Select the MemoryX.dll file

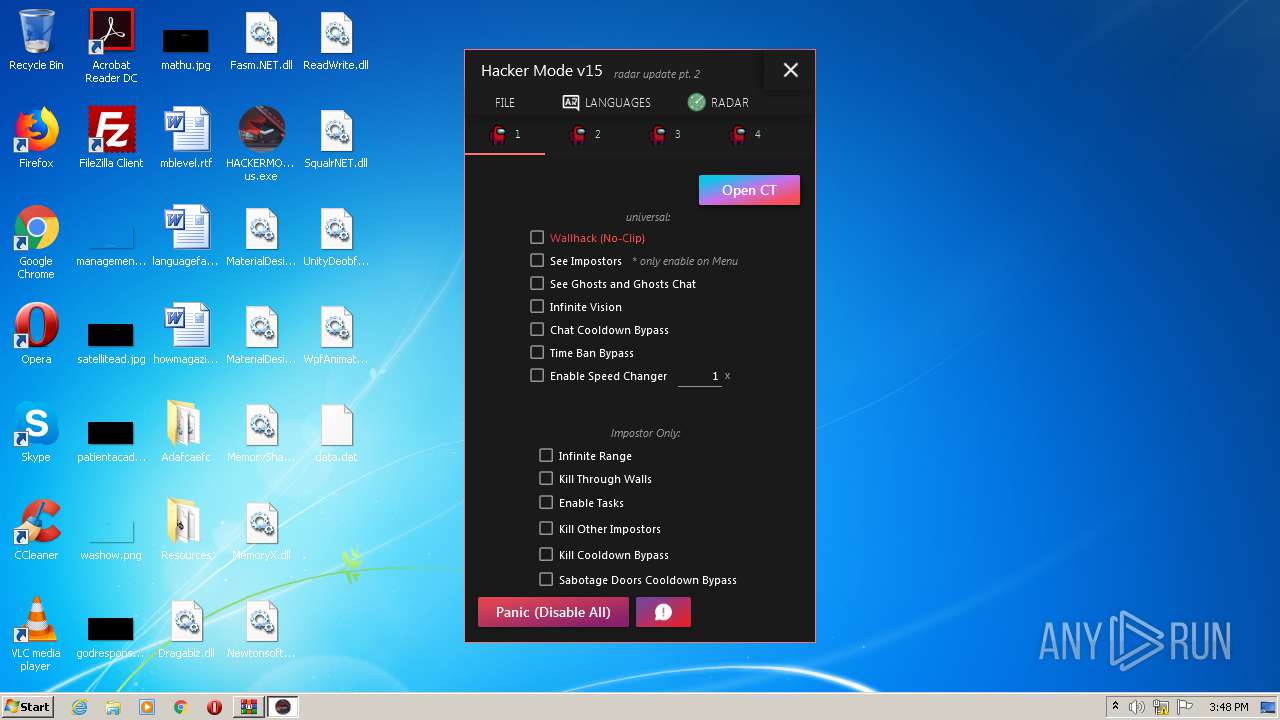tap(261, 530)
